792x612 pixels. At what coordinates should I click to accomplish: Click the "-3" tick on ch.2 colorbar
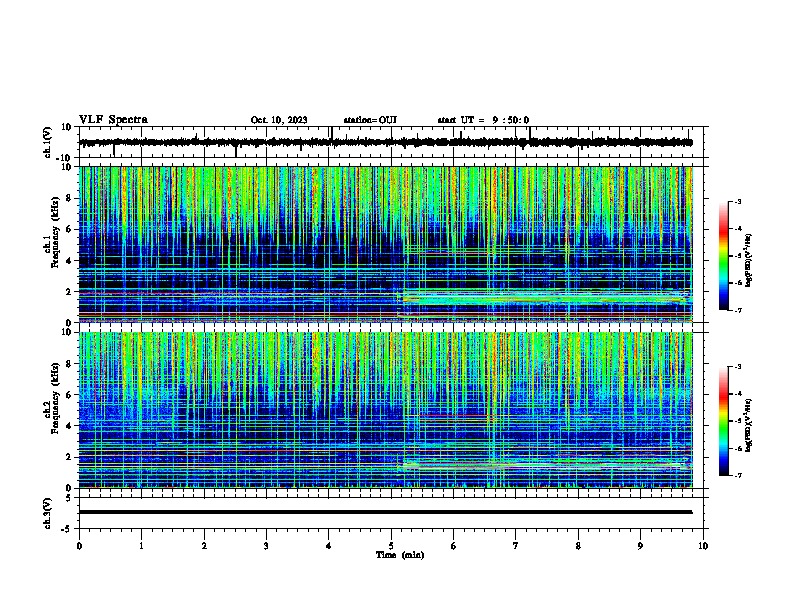point(737,367)
